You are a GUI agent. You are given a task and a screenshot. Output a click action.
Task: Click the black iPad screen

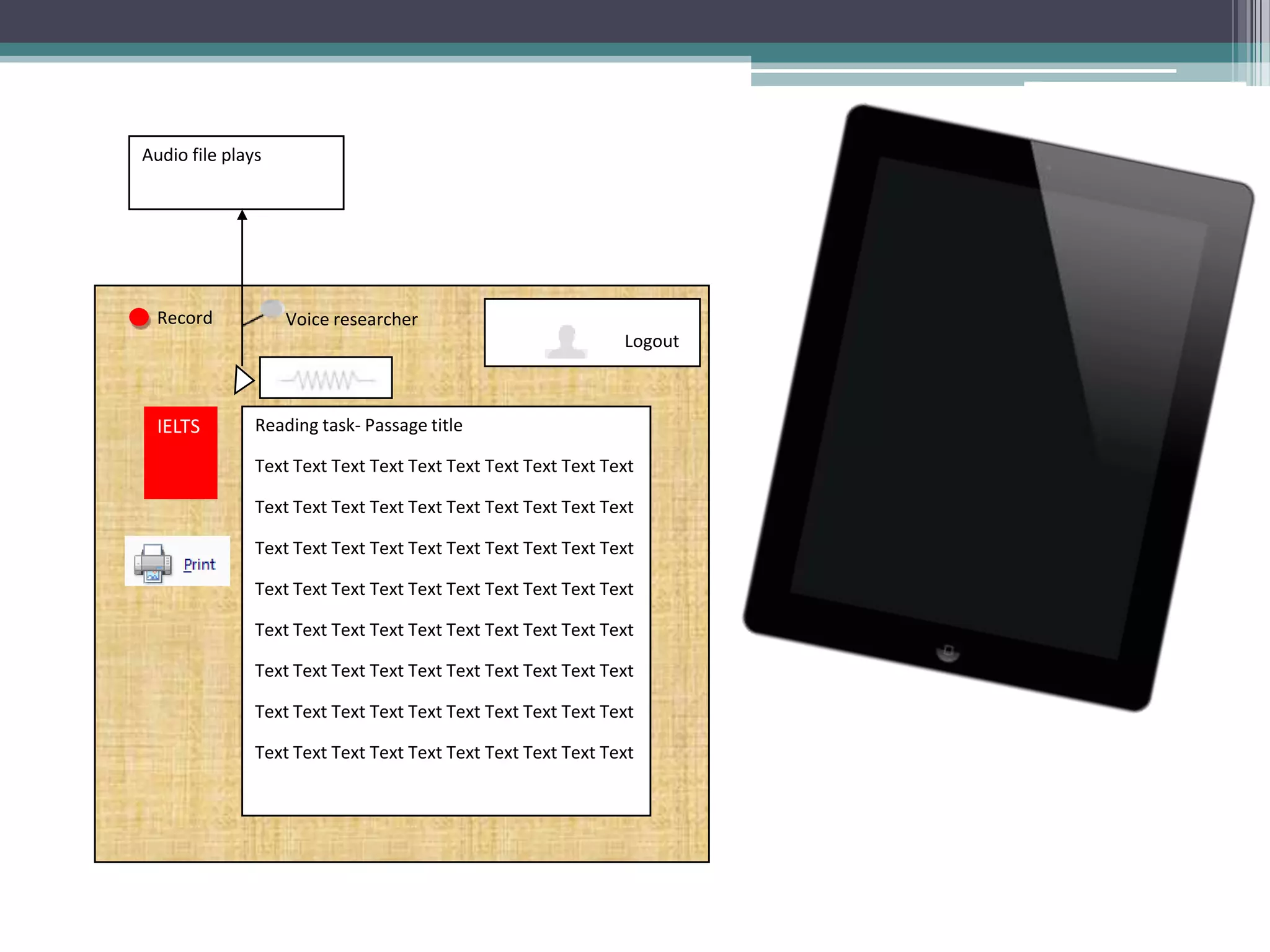click(998, 409)
